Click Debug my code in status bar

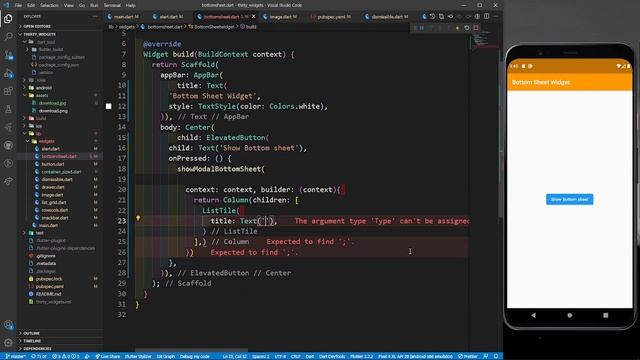tap(195, 356)
